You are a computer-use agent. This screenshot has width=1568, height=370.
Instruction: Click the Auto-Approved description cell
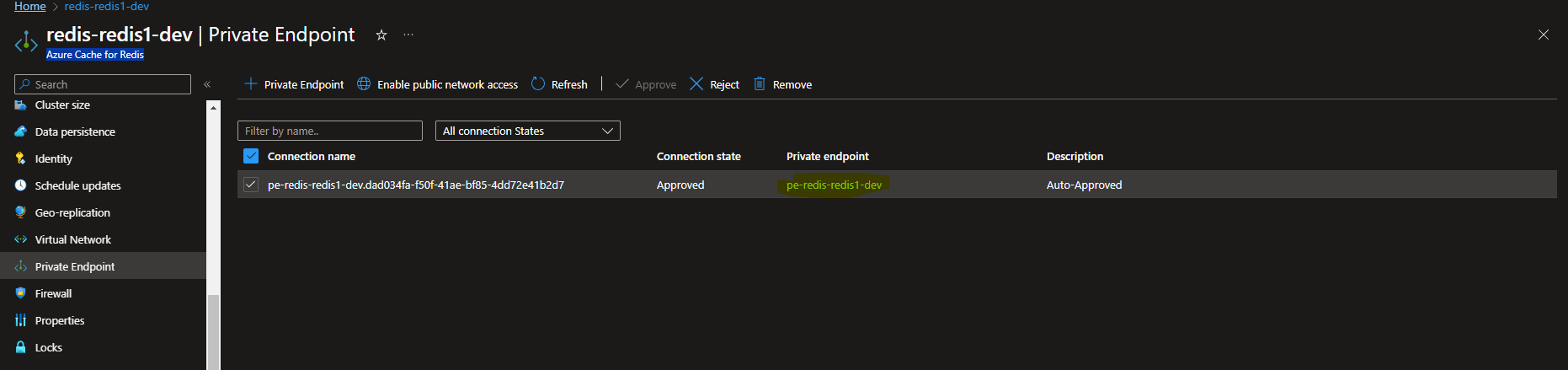coord(1085,185)
